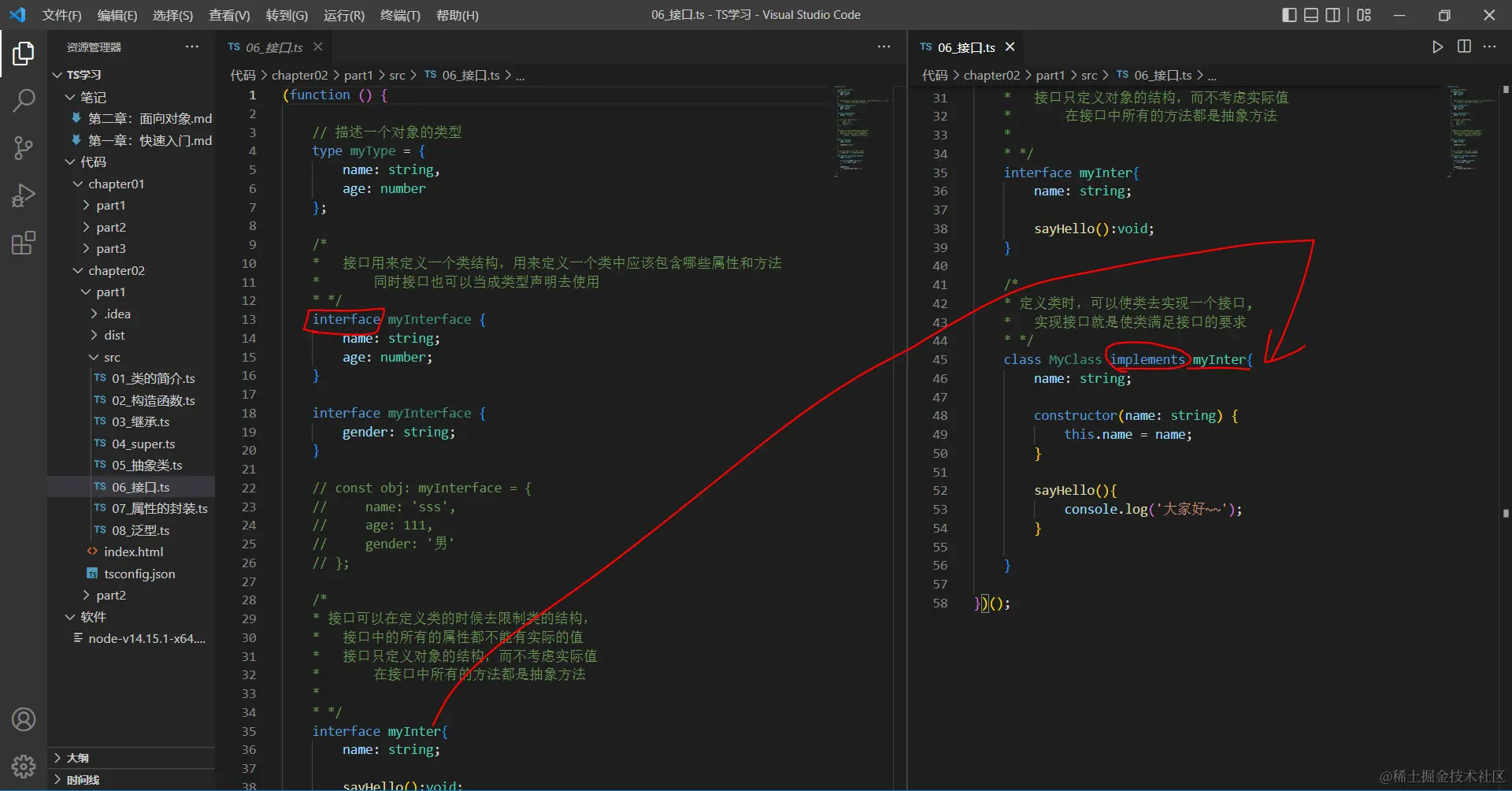Open the Accounts menu icon
The image size is (1512, 791).
tap(24, 719)
